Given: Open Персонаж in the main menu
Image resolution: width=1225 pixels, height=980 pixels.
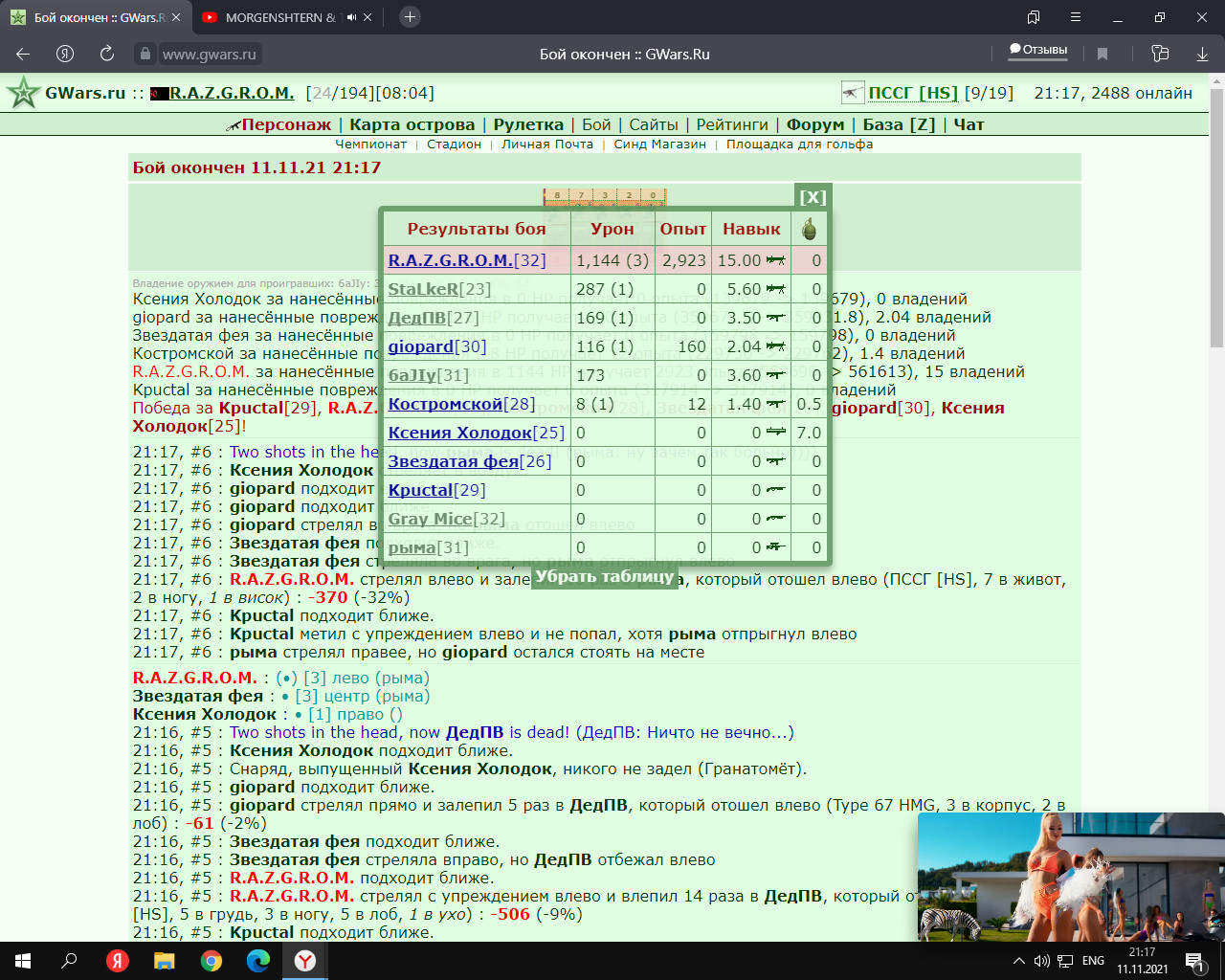Looking at the screenshot, I should 286,124.
